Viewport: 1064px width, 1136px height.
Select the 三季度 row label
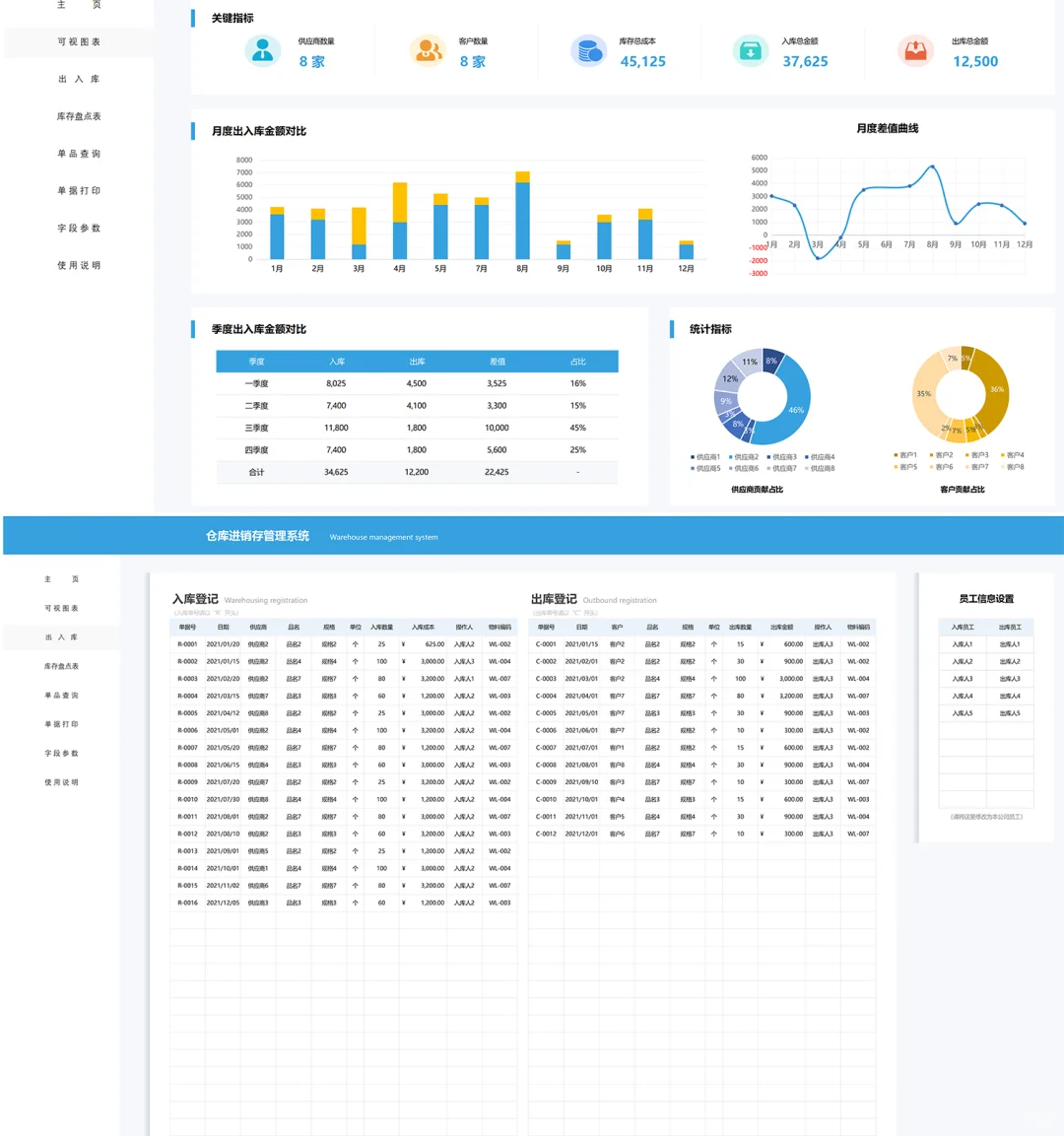point(256,429)
